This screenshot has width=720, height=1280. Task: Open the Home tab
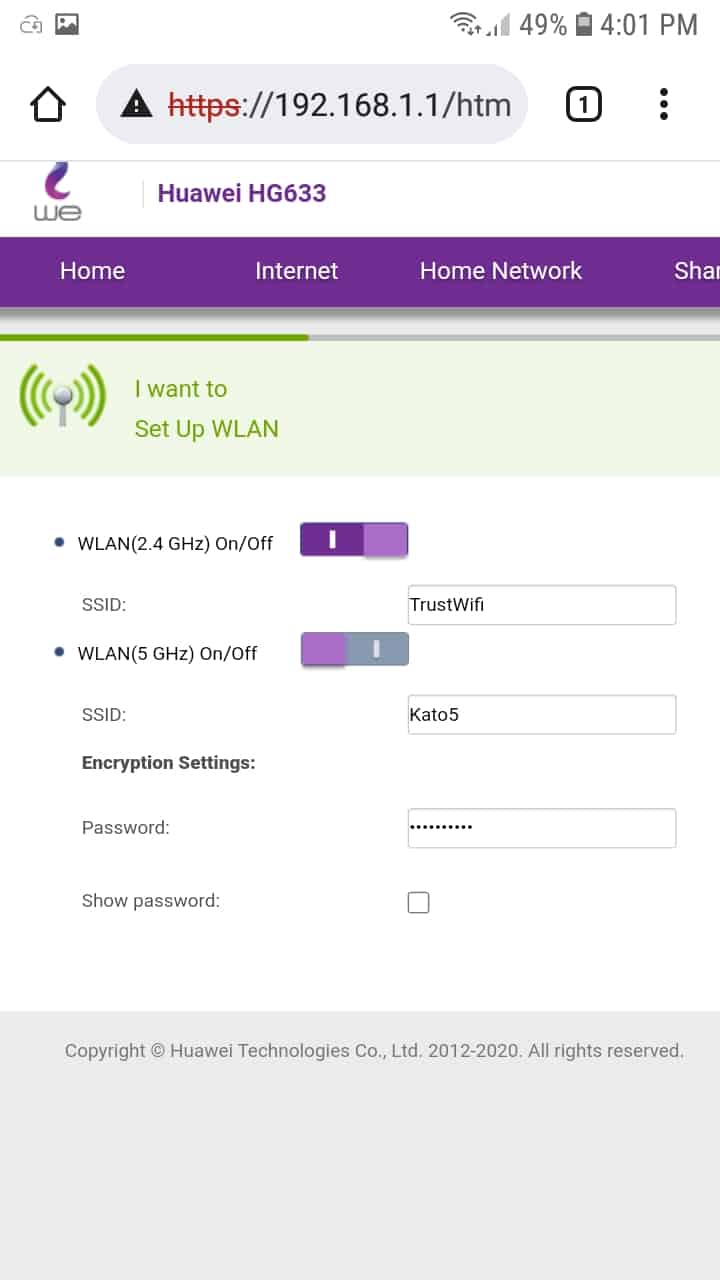(92, 271)
